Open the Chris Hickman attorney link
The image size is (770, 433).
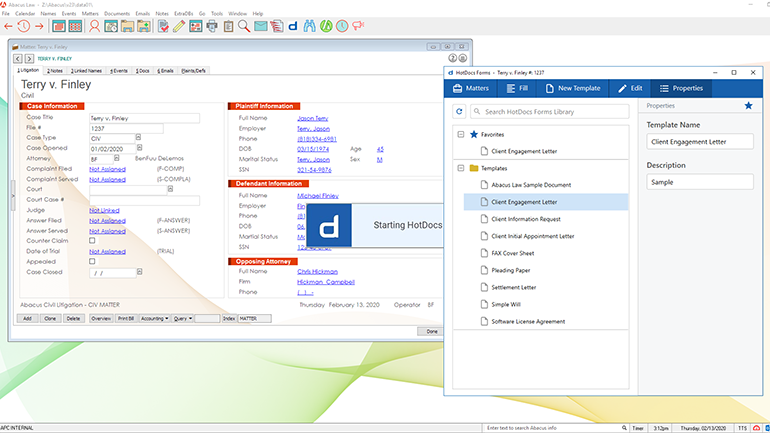pyautogui.click(x=317, y=271)
